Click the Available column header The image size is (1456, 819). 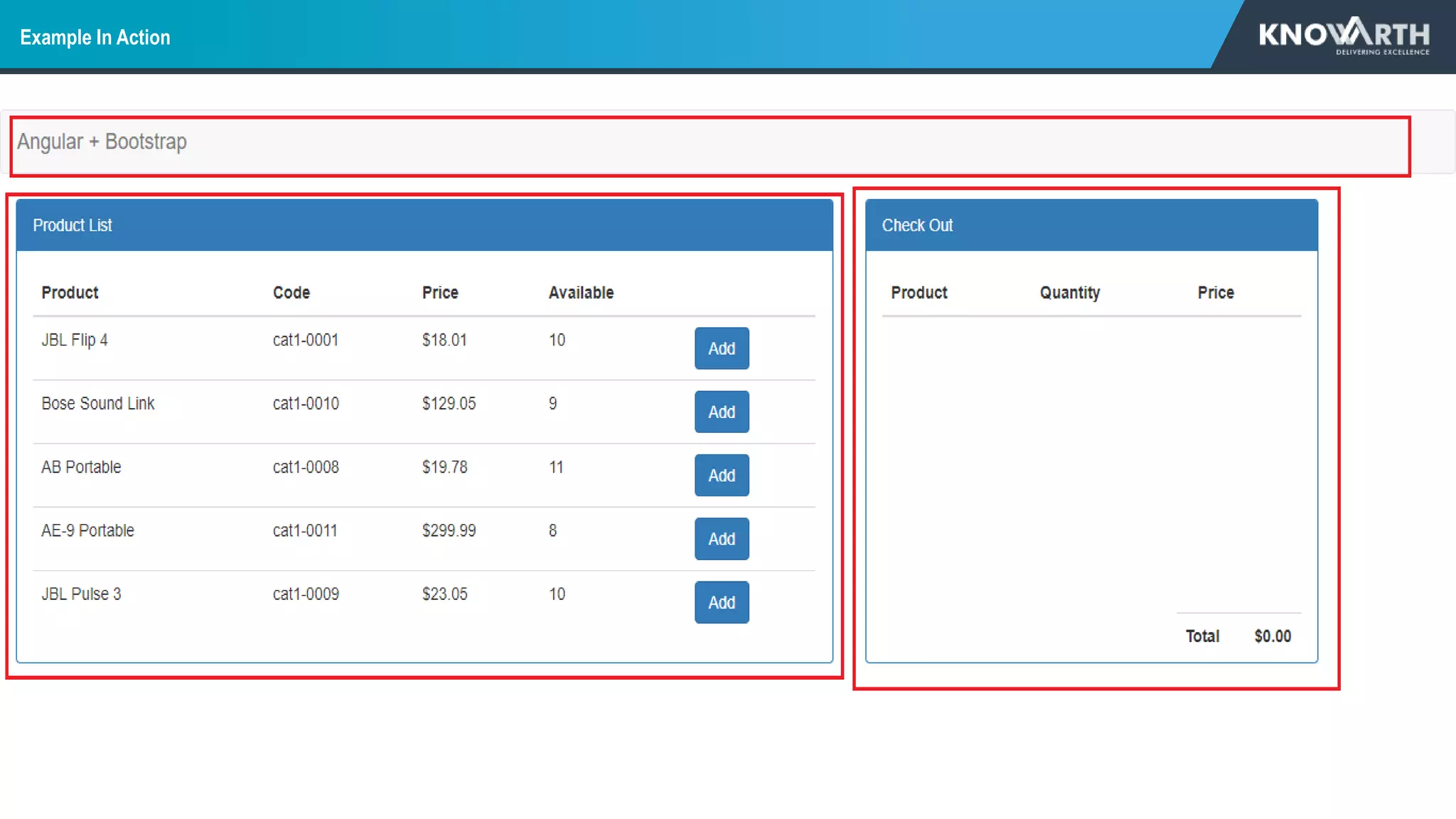click(x=581, y=292)
